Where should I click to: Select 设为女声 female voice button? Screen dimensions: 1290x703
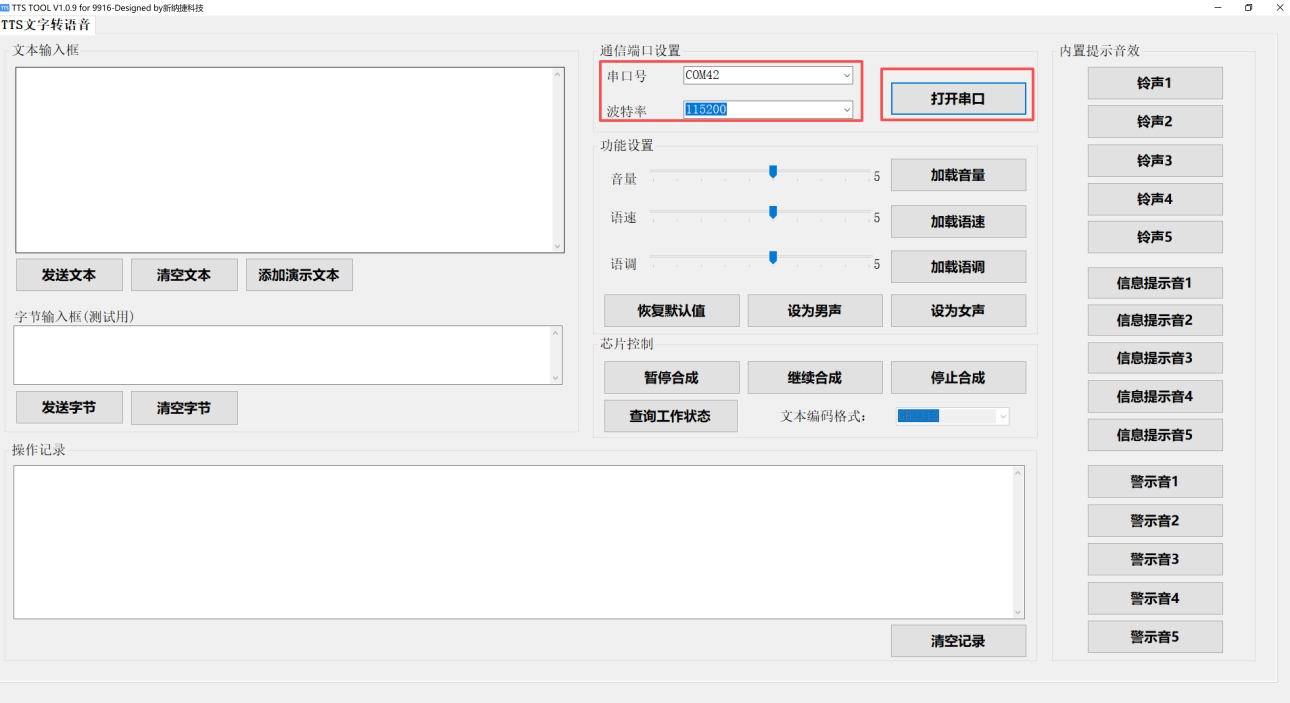tap(958, 311)
